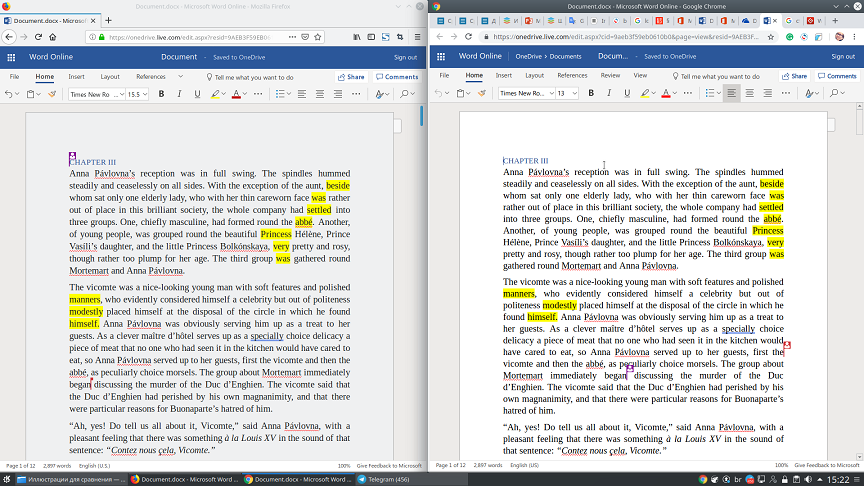
Task: Apply yellow highlighter in Chrome Word window
Action: click(645, 93)
